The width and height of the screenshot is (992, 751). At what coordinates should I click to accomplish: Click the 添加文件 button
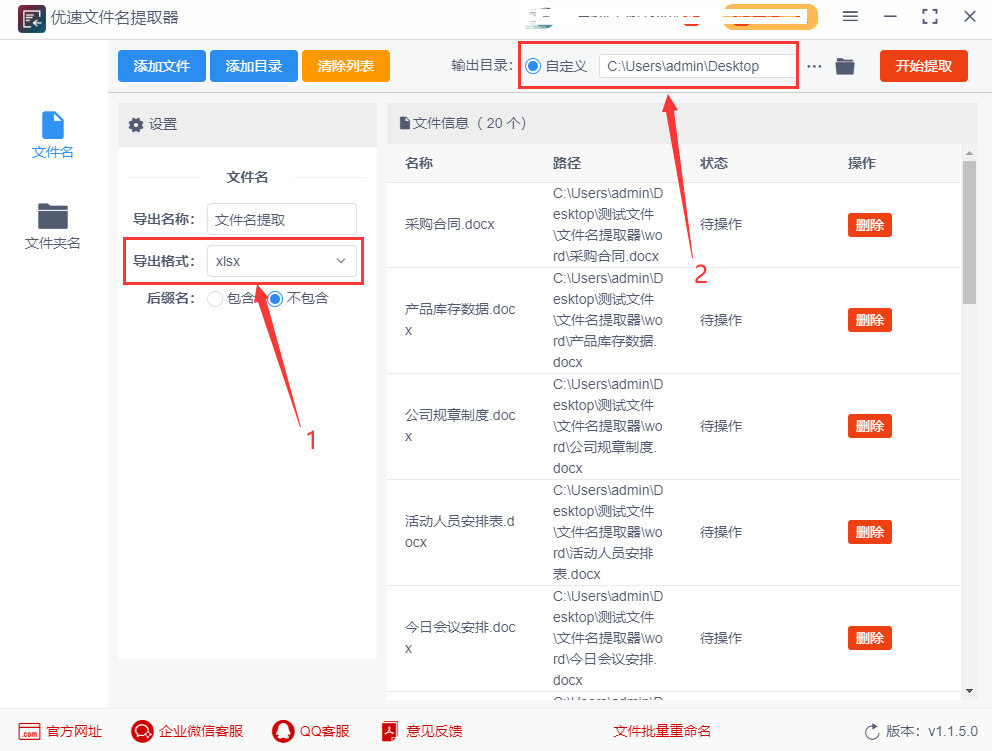pos(162,66)
